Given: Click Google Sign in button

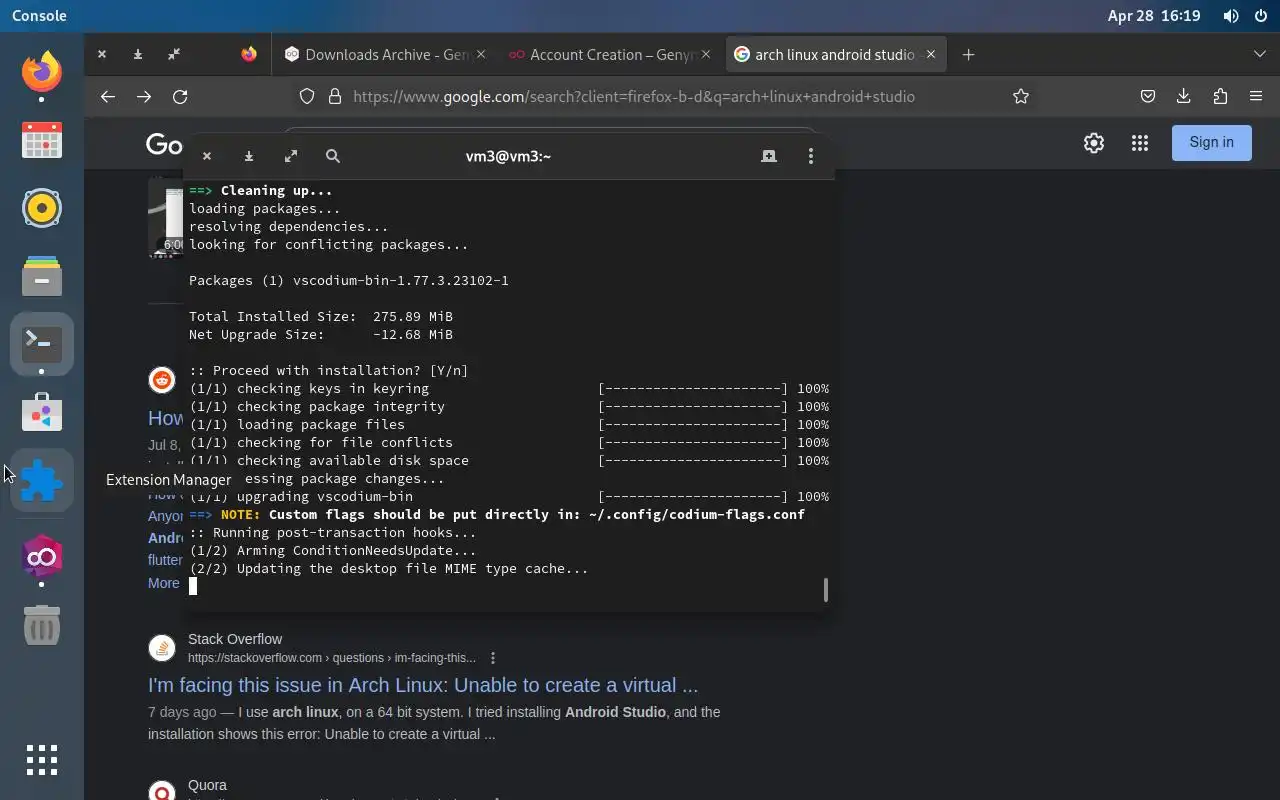Looking at the screenshot, I should (1211, 142).
